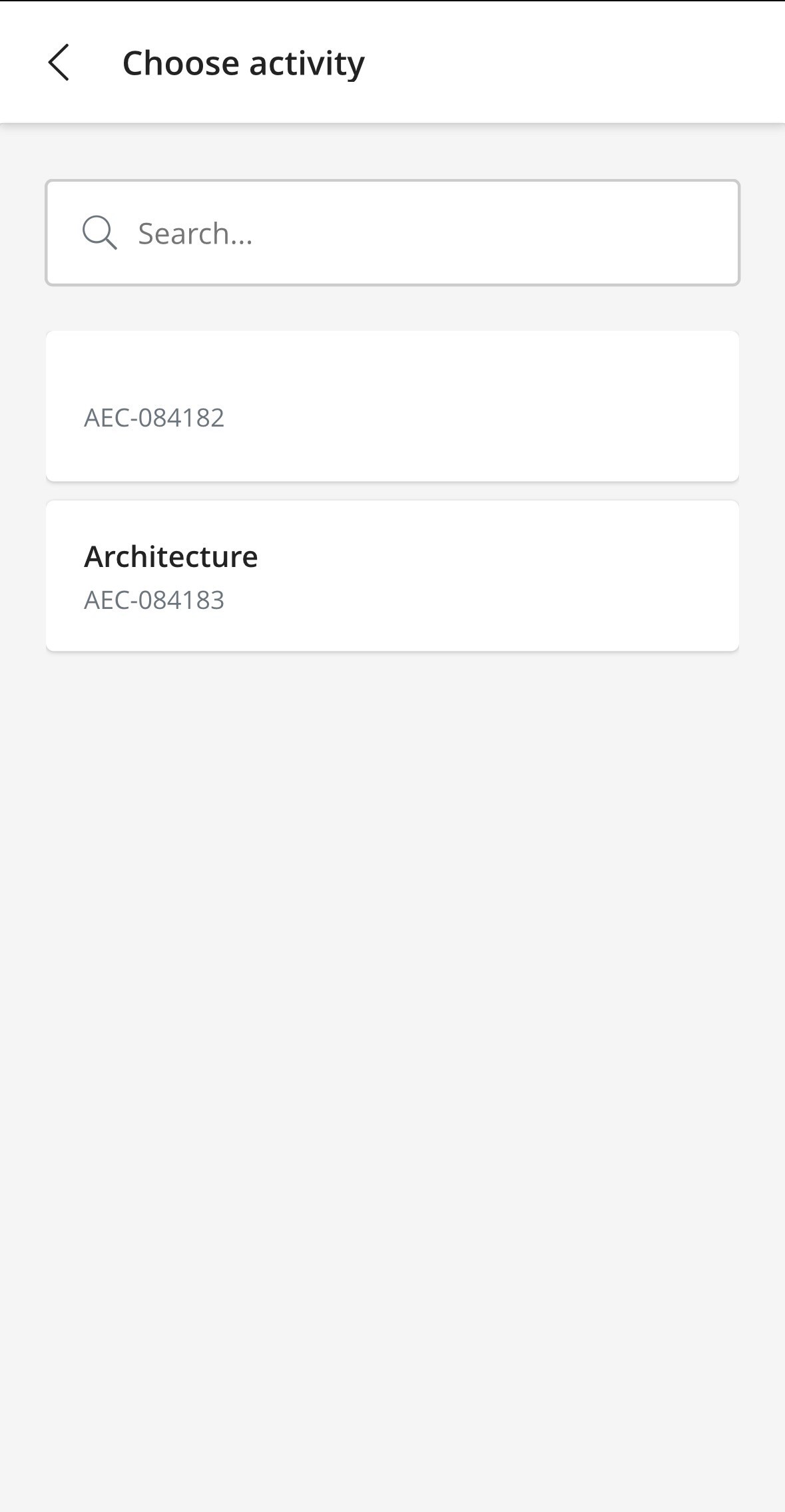Screen dimensions: 785x1512
Task: Click the Architecture title label
Action: [x=170, y=556]
